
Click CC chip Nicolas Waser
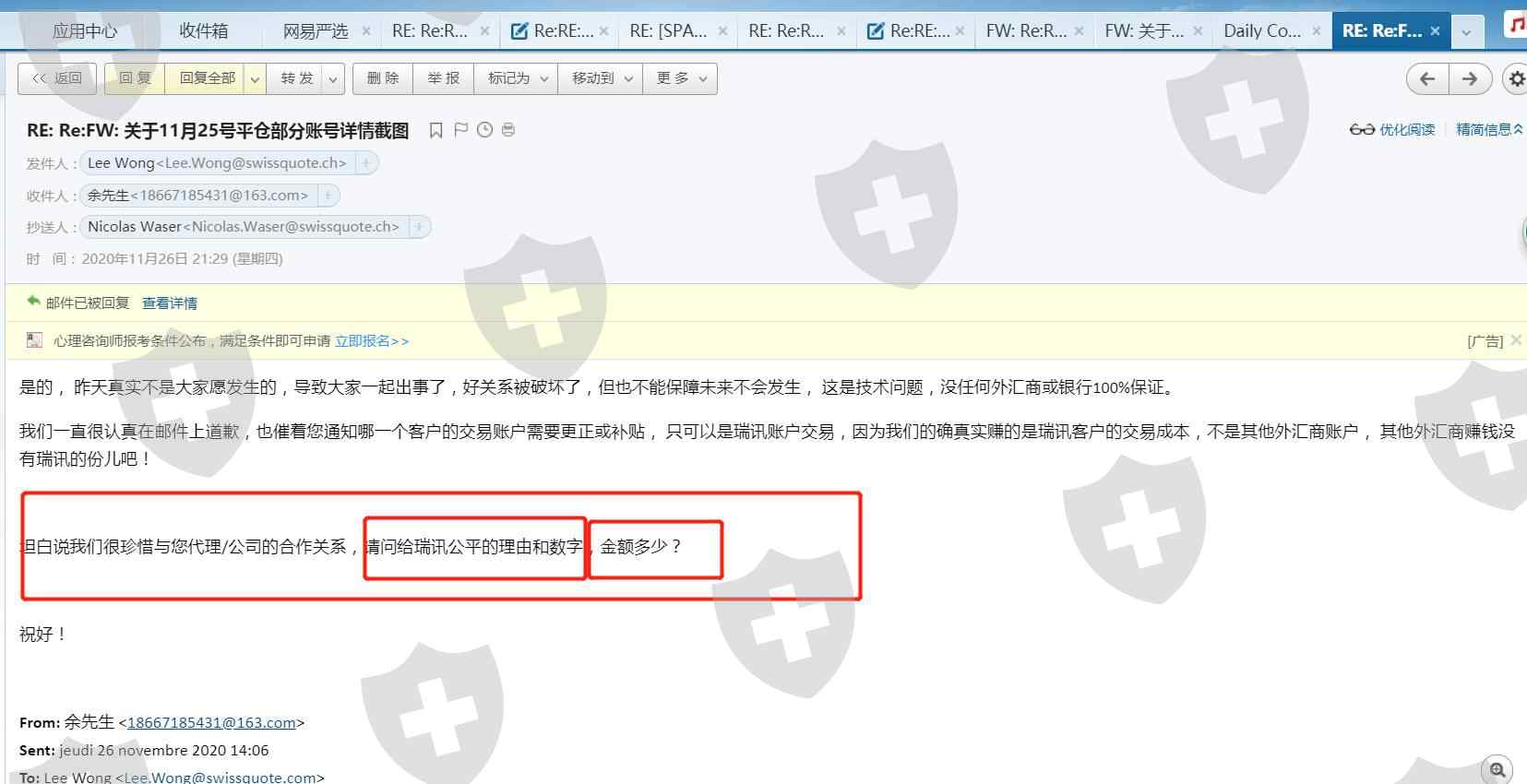[244, 227]
